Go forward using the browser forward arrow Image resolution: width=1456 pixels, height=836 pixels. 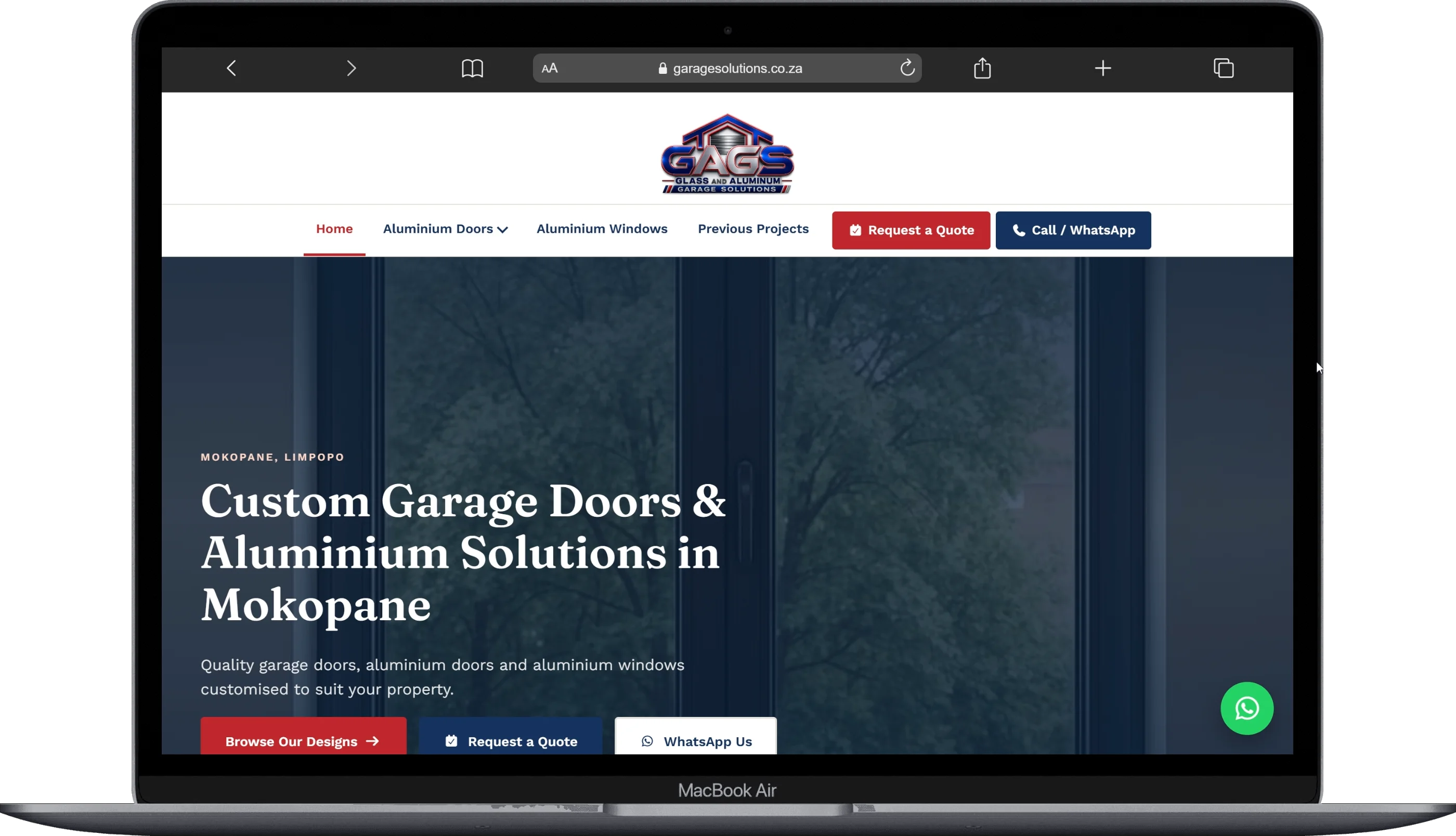click(x=352, y=68)
